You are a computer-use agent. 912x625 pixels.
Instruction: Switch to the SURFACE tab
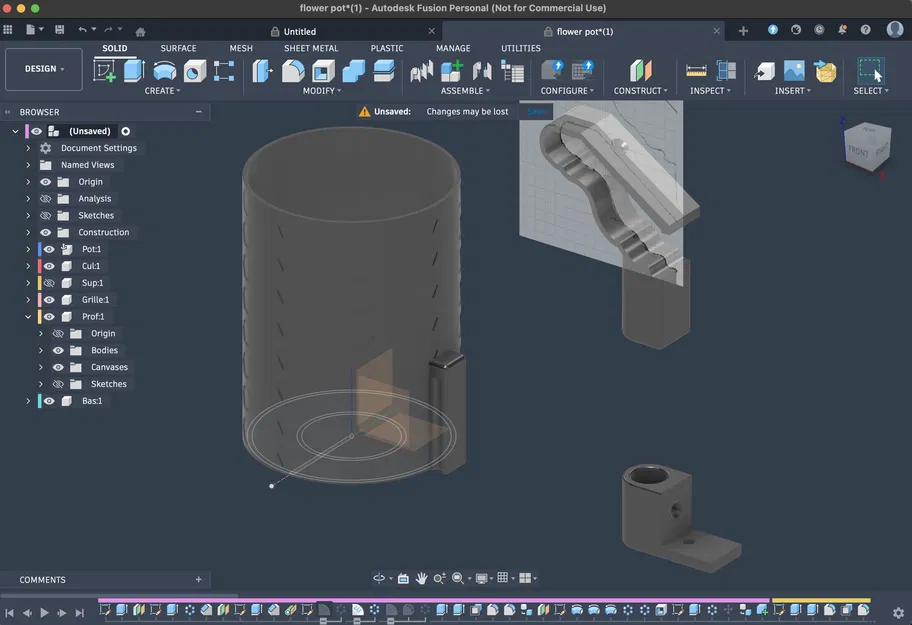178,48
